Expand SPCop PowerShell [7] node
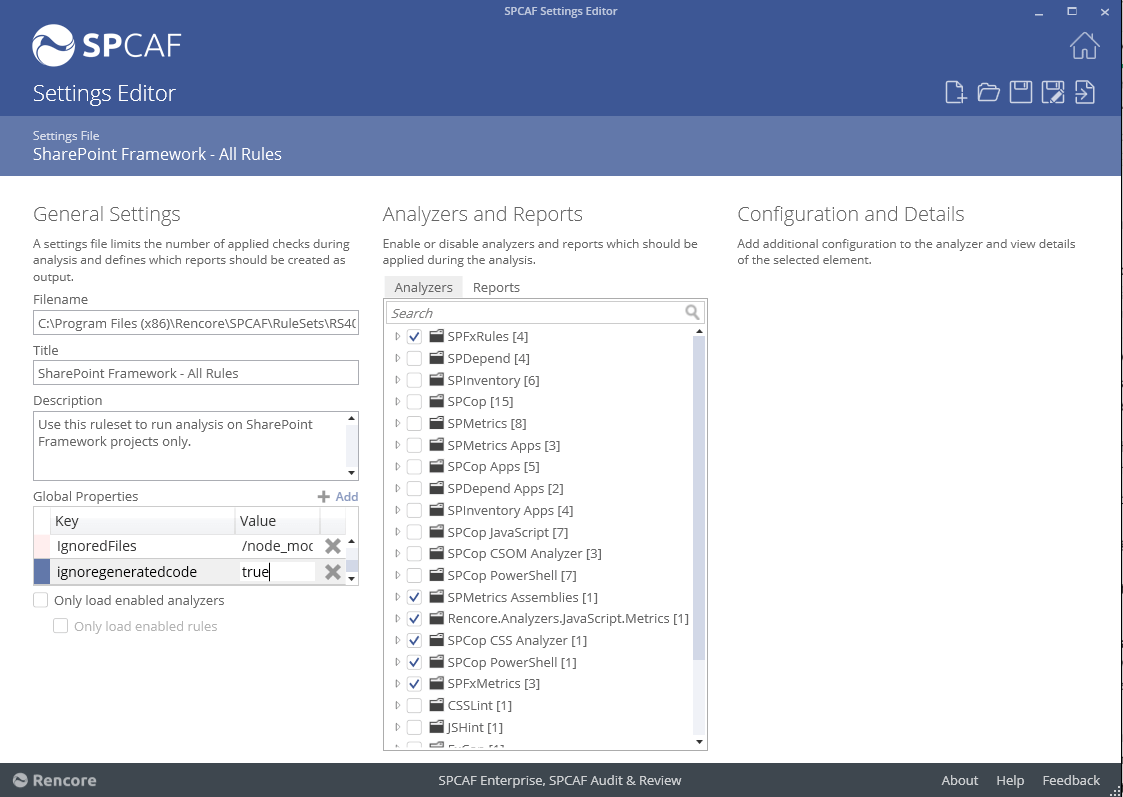This screenshot has height=797, width=1123. [397, 575]
